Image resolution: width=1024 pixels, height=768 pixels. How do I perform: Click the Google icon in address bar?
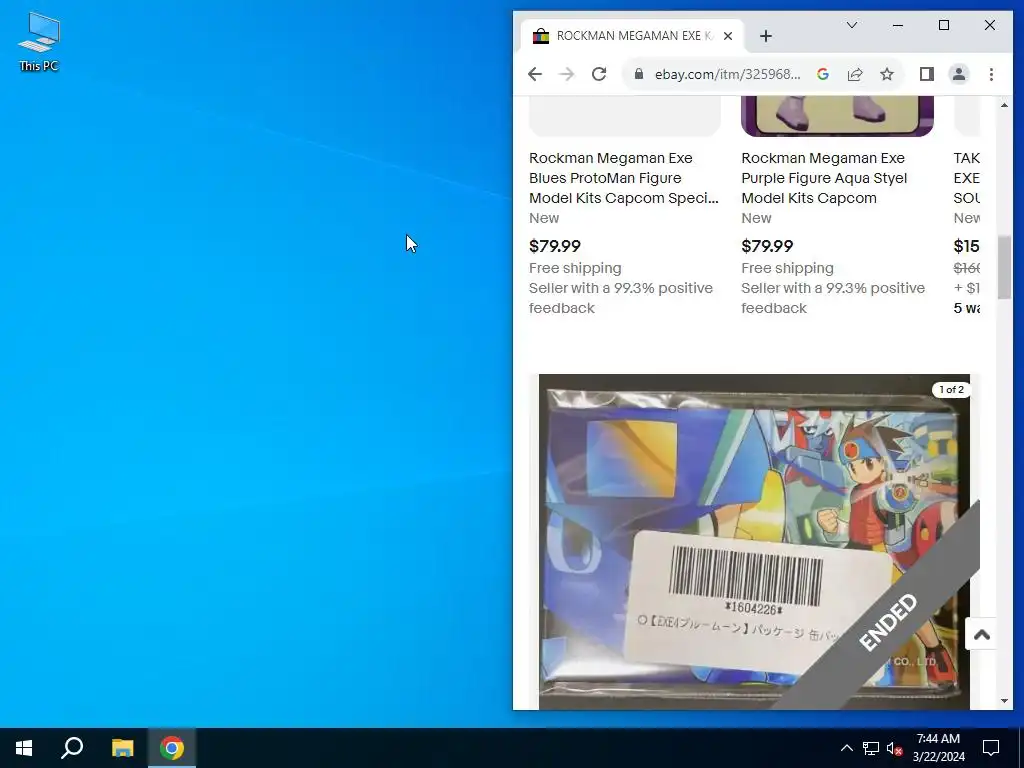pyautogui.click(x=823, y=74)
